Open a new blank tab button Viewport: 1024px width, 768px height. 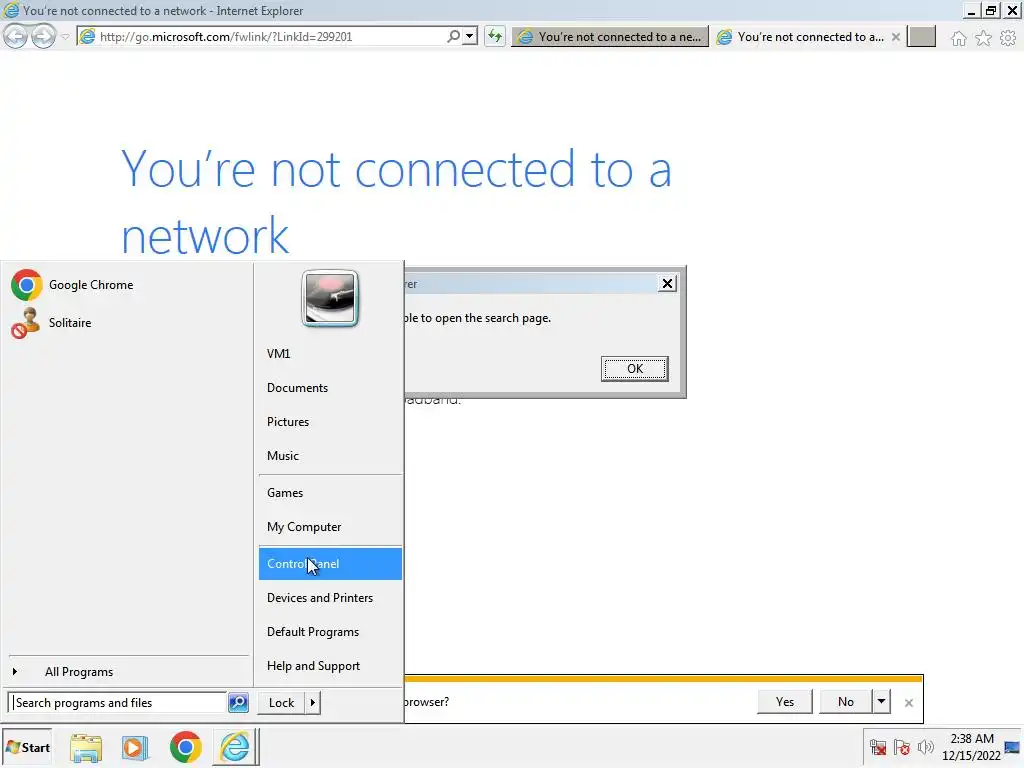point(921,37)
